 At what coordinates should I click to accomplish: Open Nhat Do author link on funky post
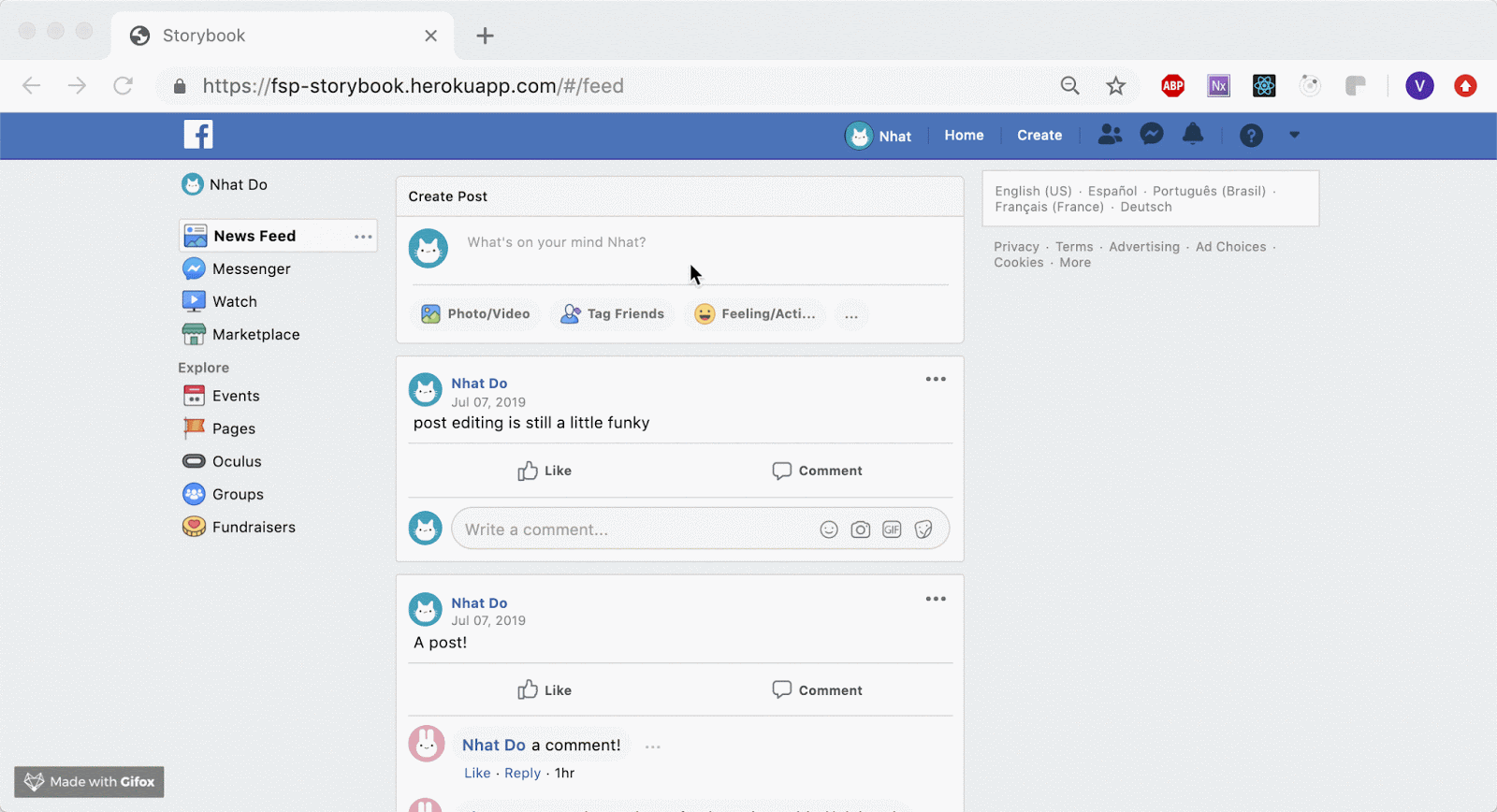click(479, 384)
